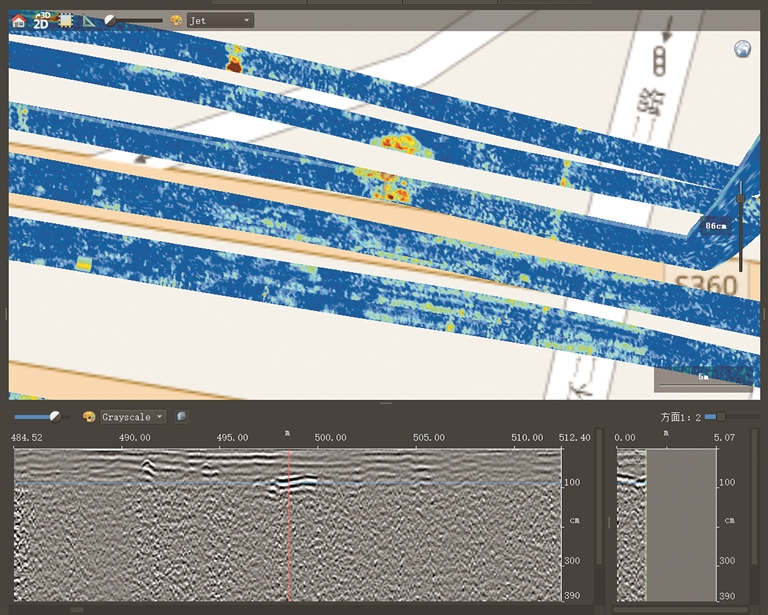The width and height of the screenshot is (768, 615).
Task: Toggle the 2D/3D view mode
Action: click(41, 20)
